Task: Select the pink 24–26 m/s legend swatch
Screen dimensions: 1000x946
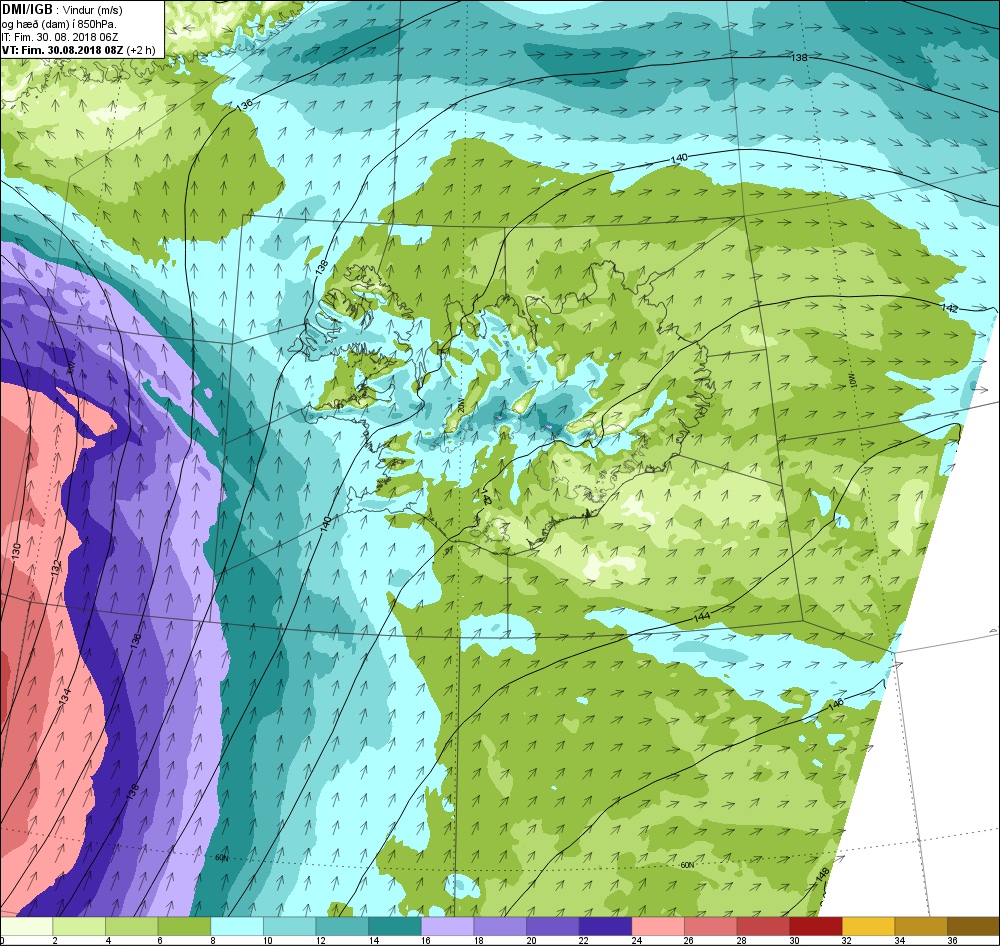Action: click(658, 926)
